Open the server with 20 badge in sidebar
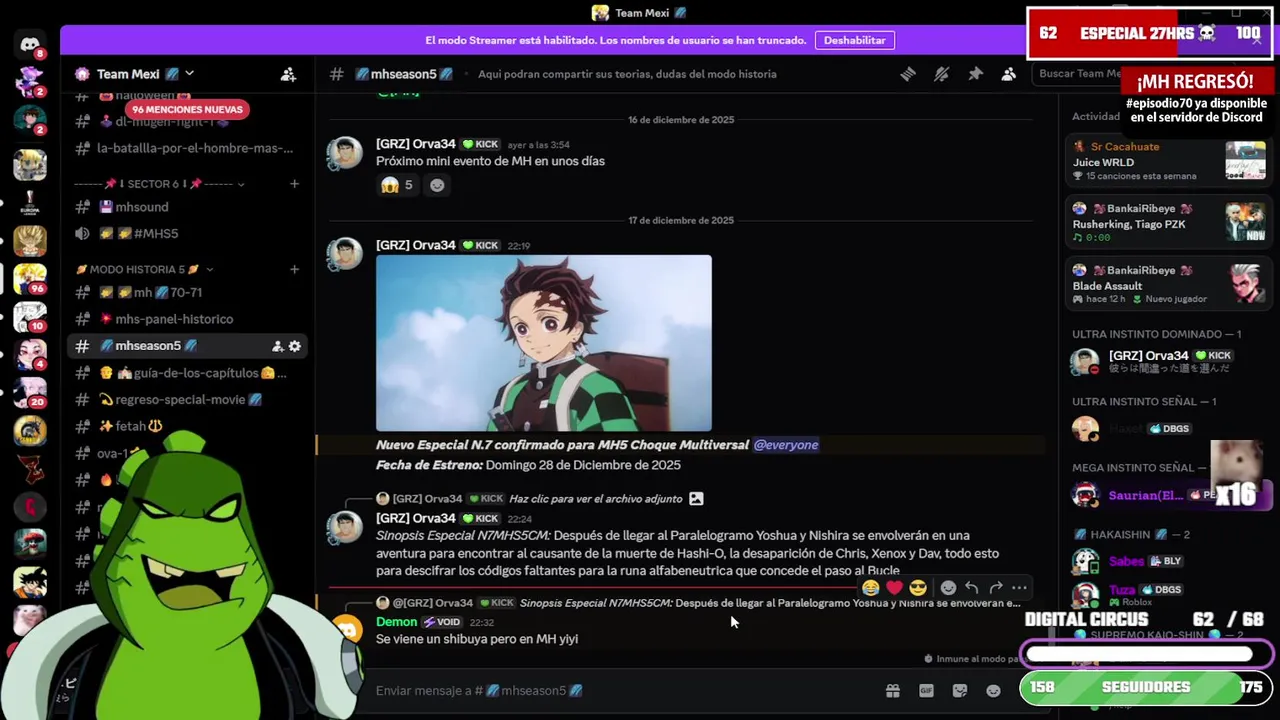Image resolution: width=1280 pixels, height=720 pixels. (30, 391)
